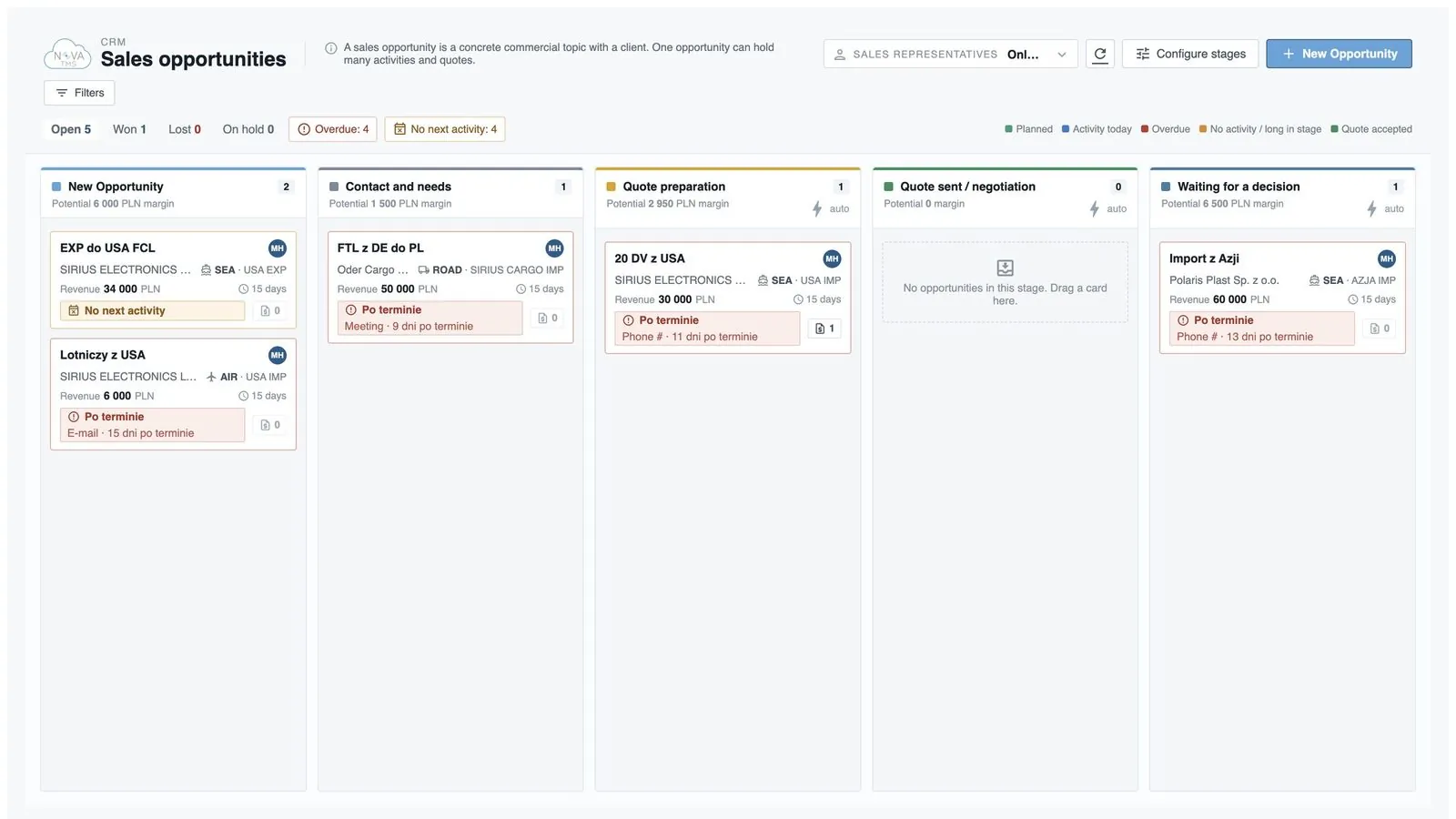Click quotes count icon on Lotniczy z USA
The width and height of the screenshot is (1456, 819).
(270, 425)
